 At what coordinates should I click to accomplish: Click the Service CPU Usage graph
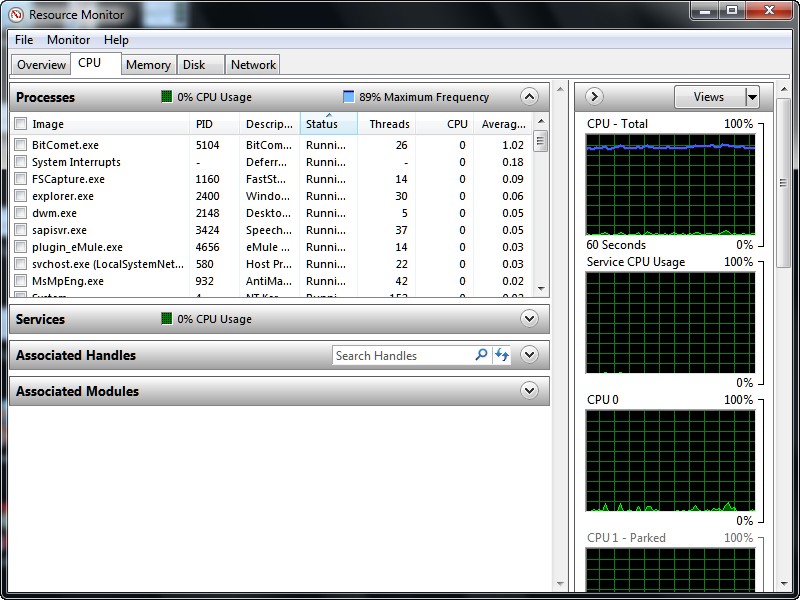click(670, 322)
